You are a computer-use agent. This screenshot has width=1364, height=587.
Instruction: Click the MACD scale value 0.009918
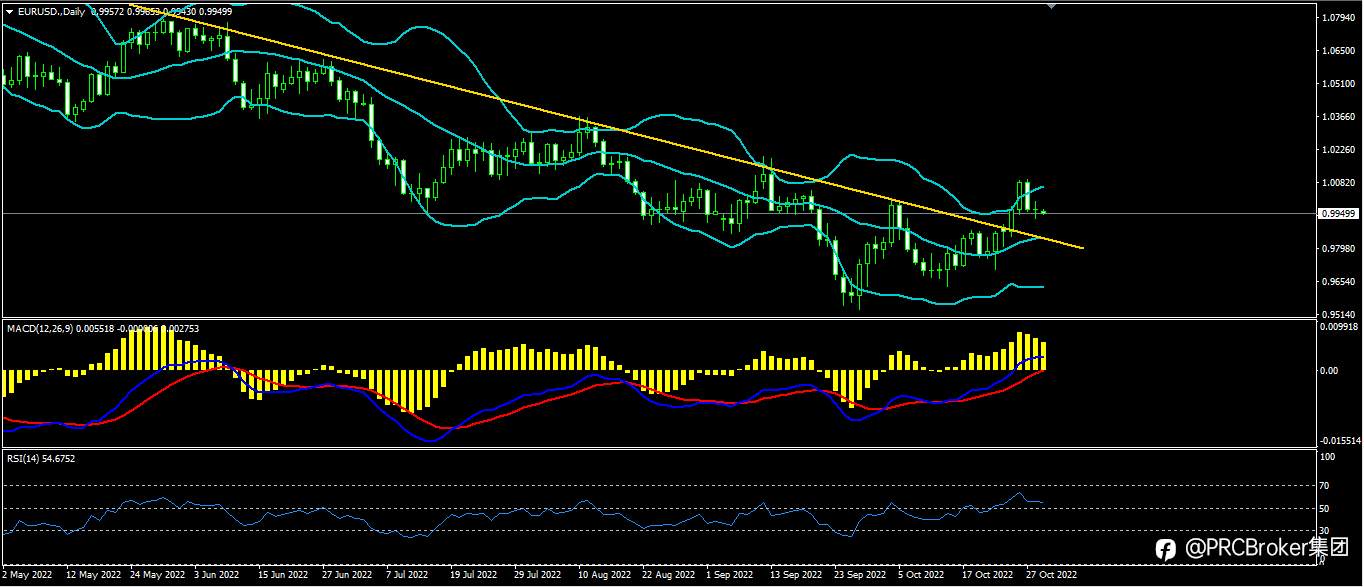[x=1339, y=326]
